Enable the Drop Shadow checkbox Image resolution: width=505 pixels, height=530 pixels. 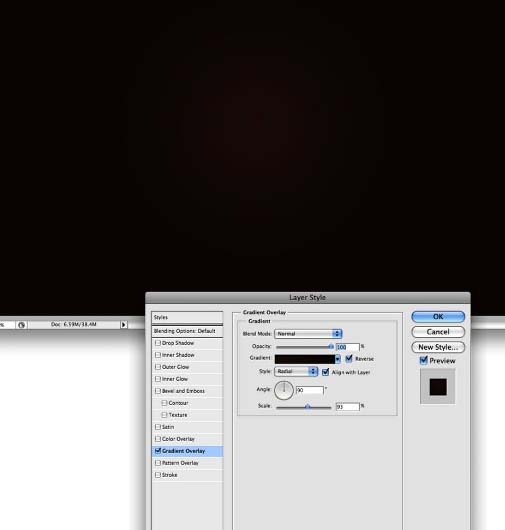tap(158, 343)
